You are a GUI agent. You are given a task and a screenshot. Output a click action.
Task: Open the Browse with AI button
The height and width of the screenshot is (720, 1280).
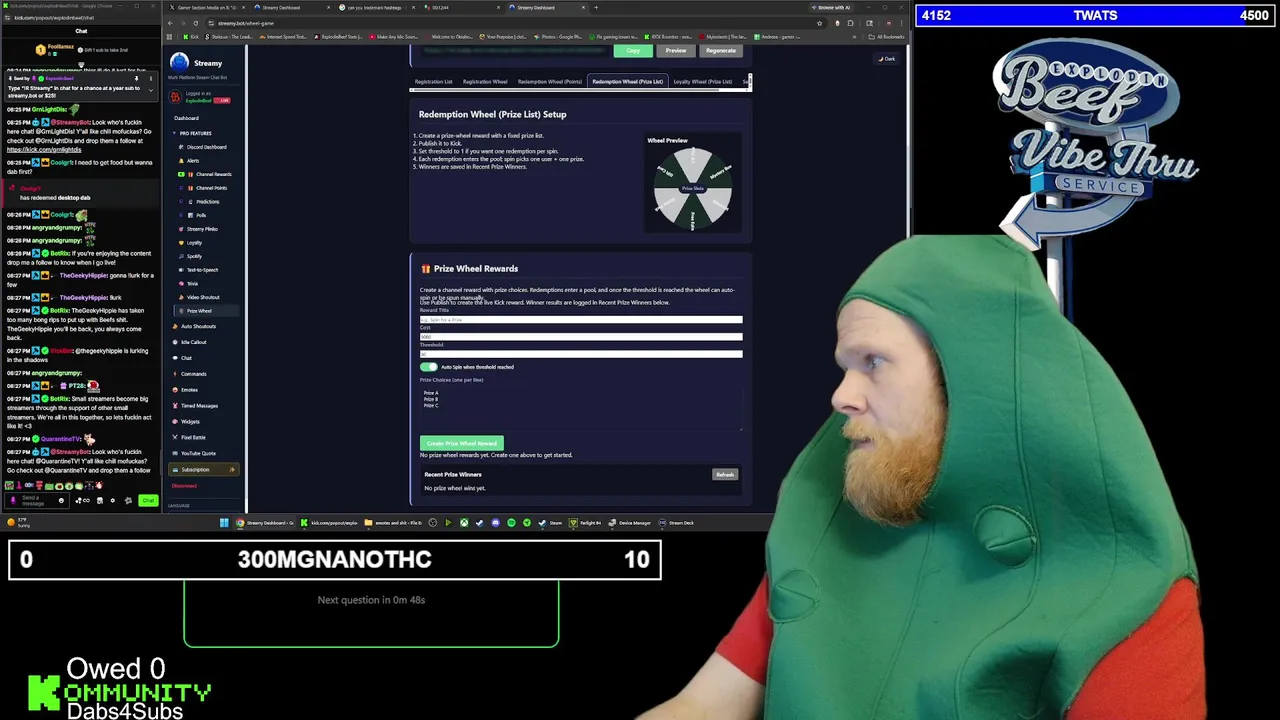(x=833, y=8)
